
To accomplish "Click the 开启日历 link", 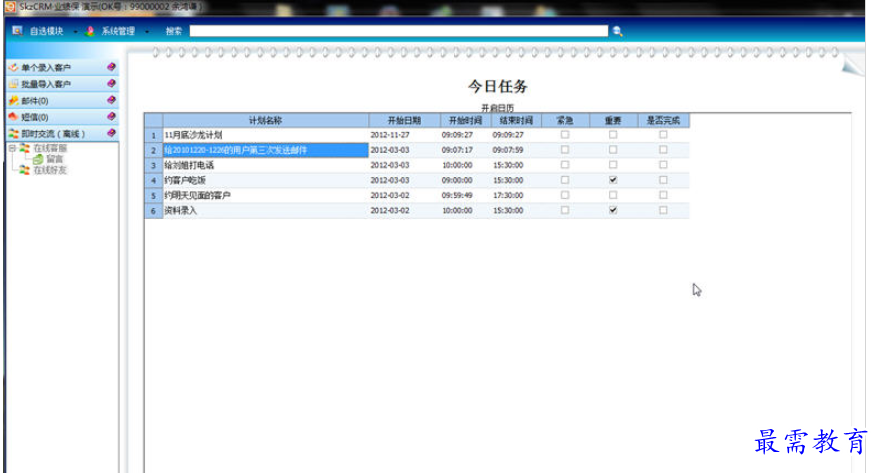I will coord(497,107).
